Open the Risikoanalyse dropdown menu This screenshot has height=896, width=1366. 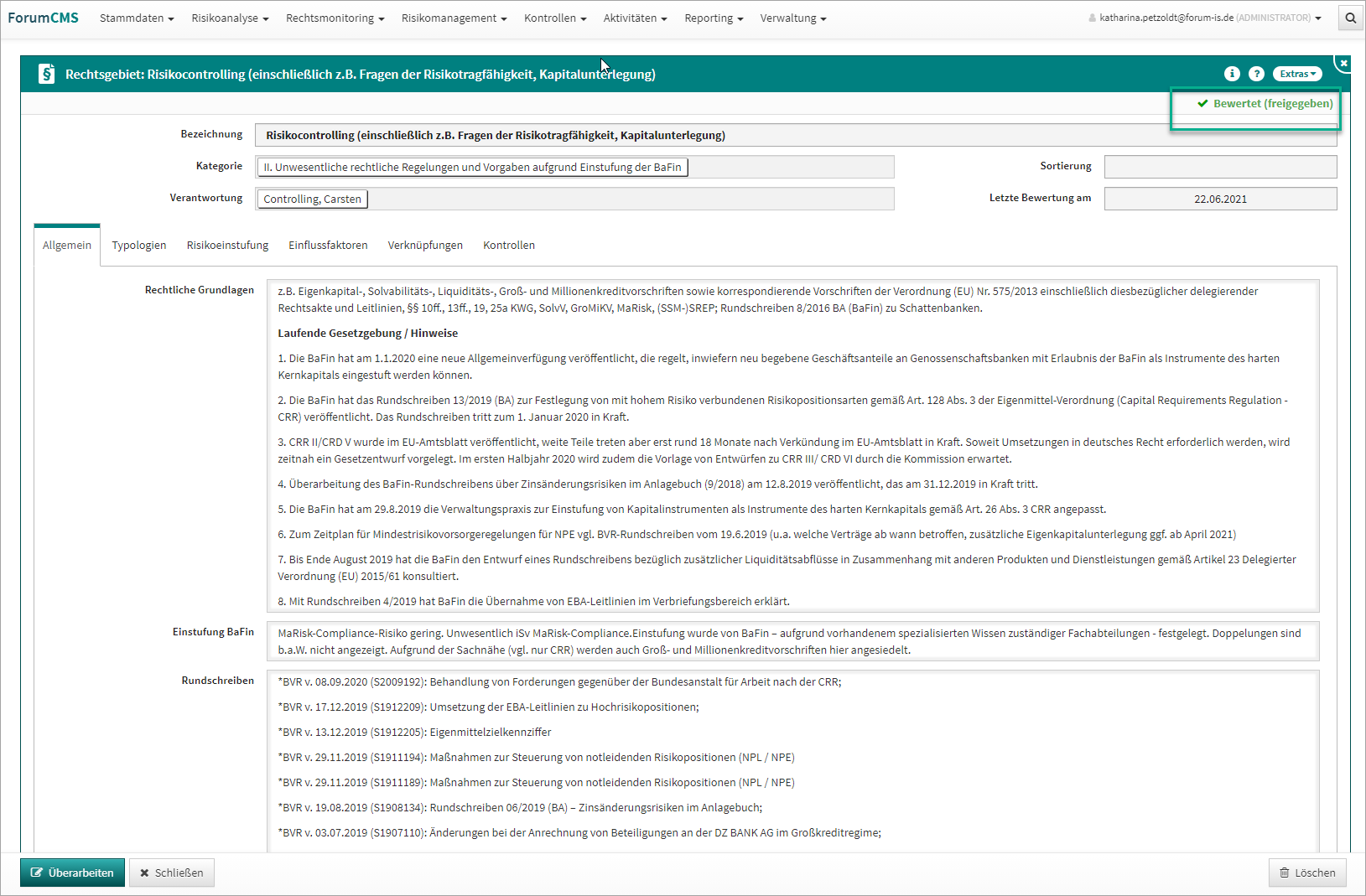pos(230,18)
